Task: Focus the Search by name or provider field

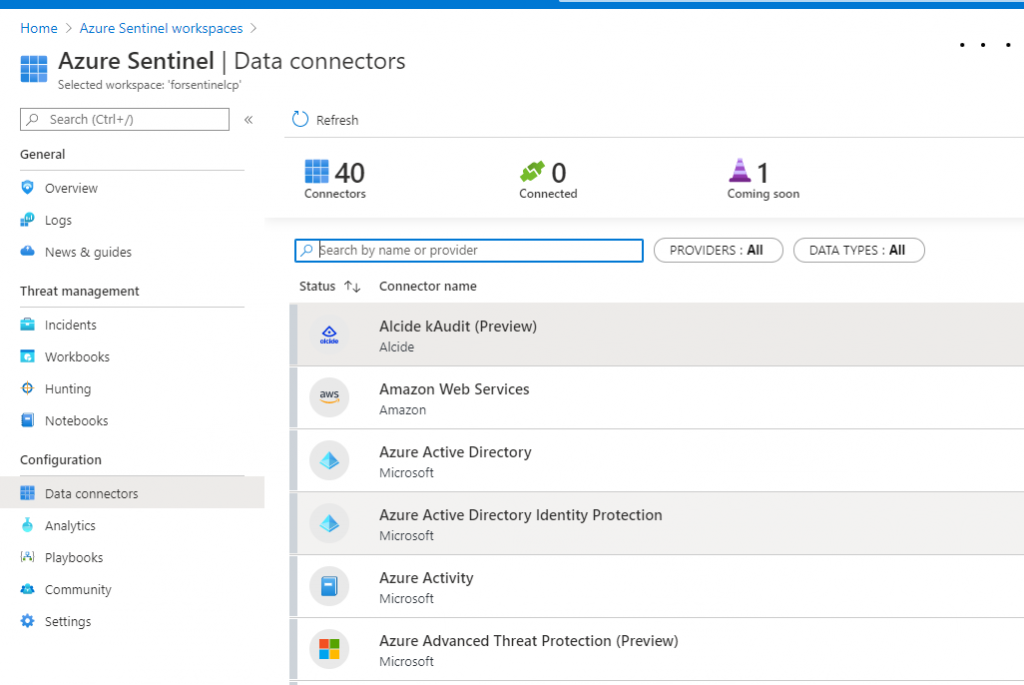Action: coord(469,250)
